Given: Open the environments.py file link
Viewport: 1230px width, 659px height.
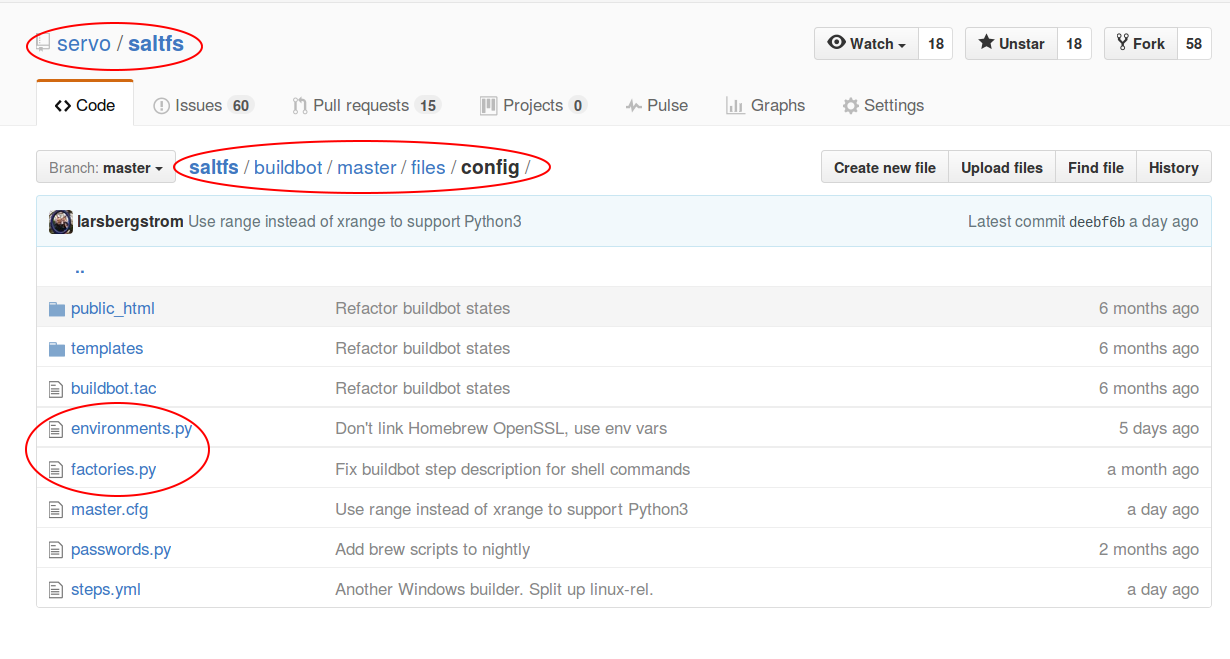Looking at the screenshot, I should 131,428.
